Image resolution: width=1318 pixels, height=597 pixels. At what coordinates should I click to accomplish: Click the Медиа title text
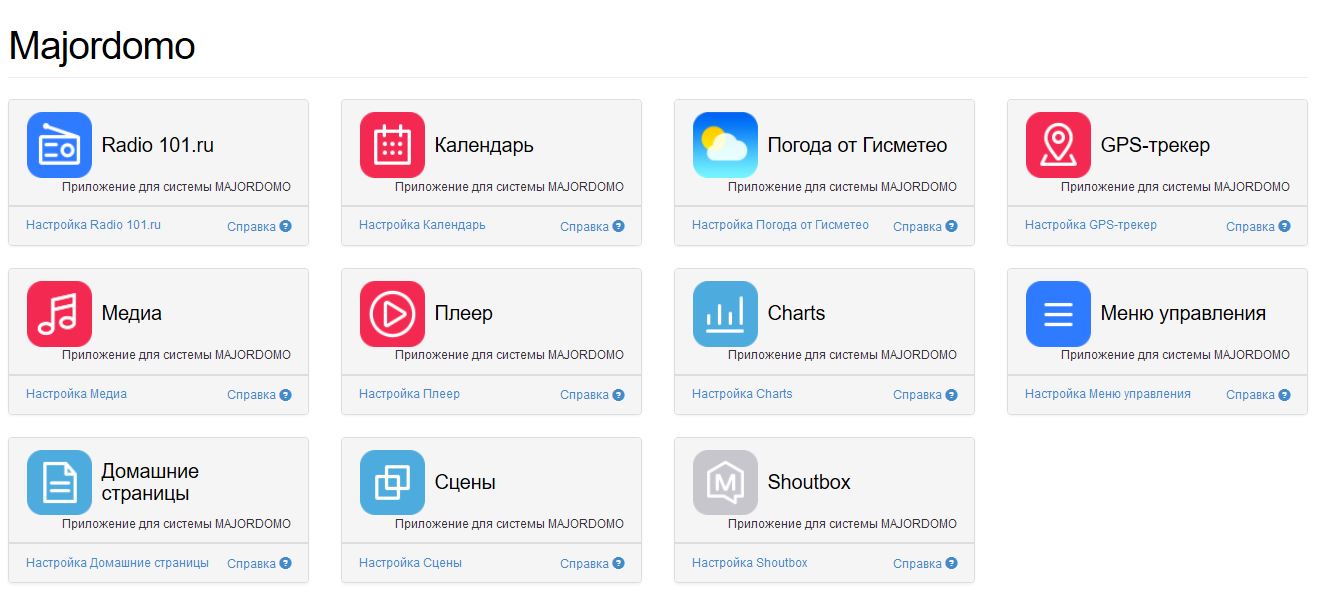point(132,313)
